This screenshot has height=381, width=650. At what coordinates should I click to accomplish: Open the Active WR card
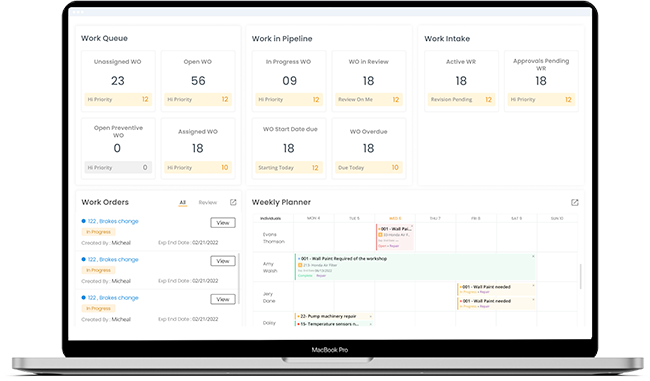(461, 81)
